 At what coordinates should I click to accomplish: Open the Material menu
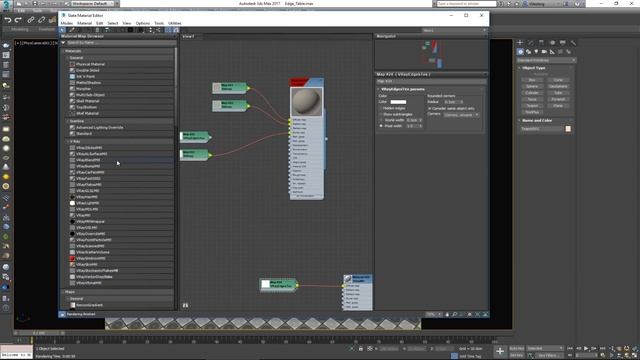pos(84,23)
